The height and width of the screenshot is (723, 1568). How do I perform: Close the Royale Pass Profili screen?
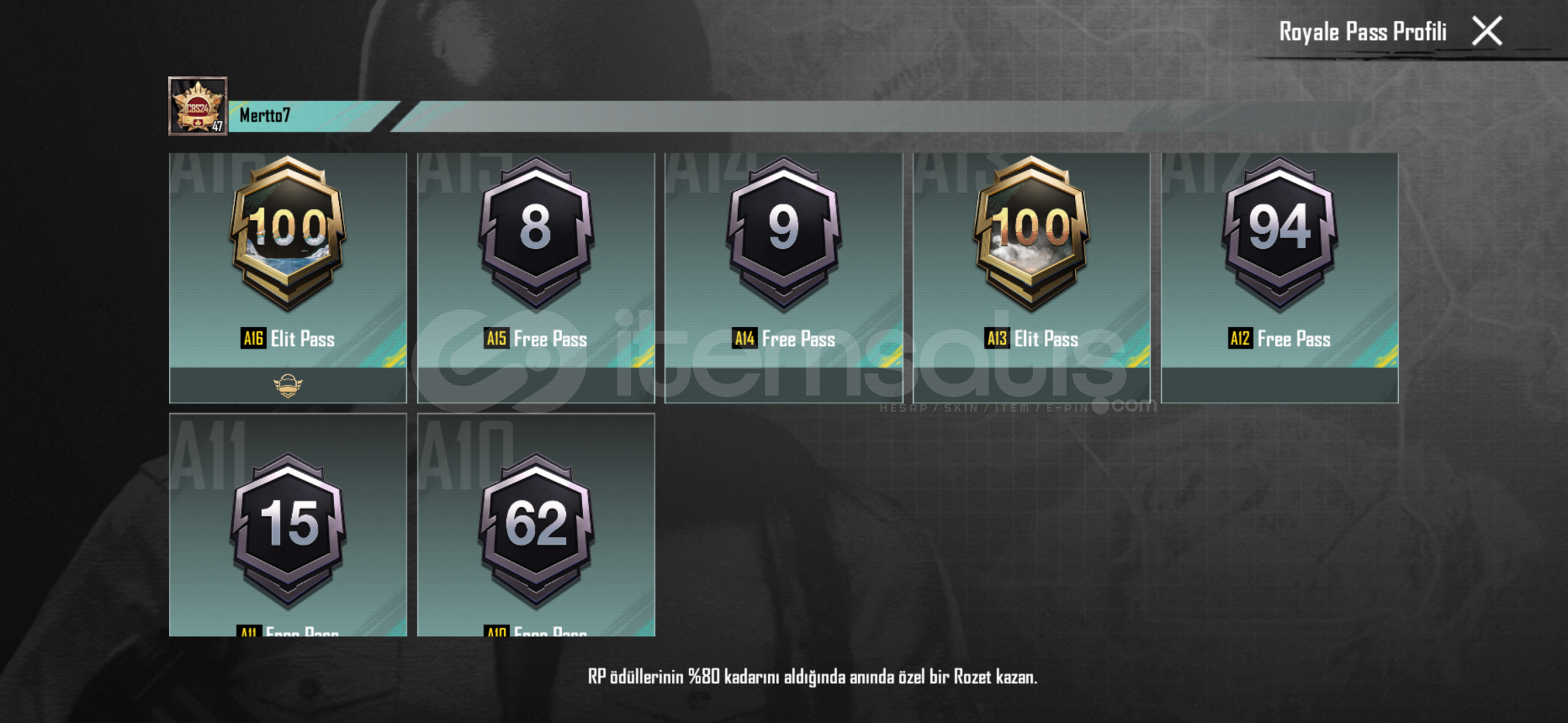pyautogui.click(x=1487, y=31)
